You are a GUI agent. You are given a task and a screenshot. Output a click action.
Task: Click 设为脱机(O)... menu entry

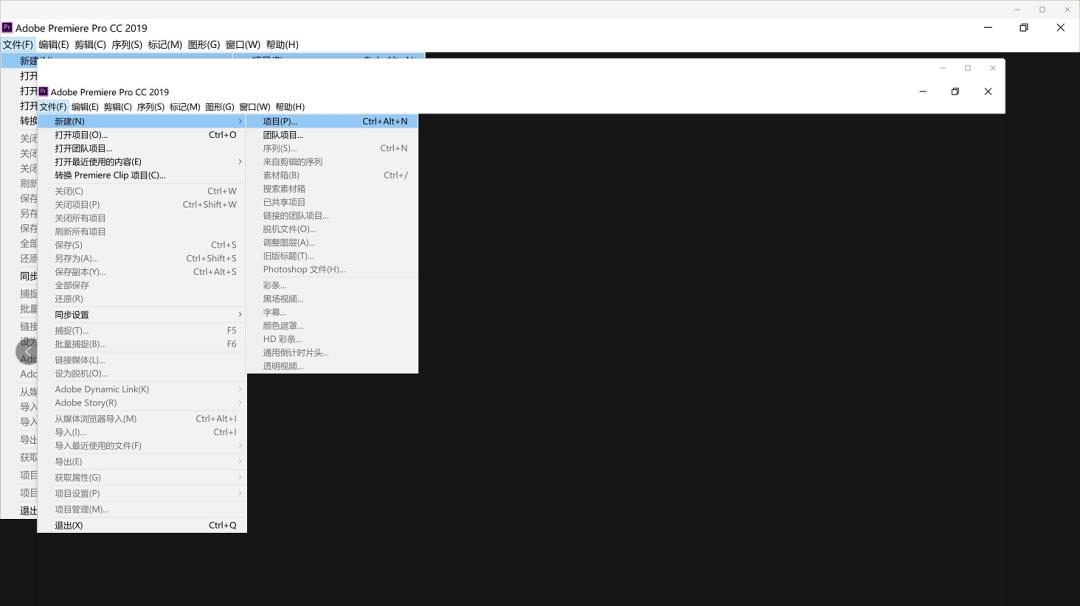[x=142, y=373]
